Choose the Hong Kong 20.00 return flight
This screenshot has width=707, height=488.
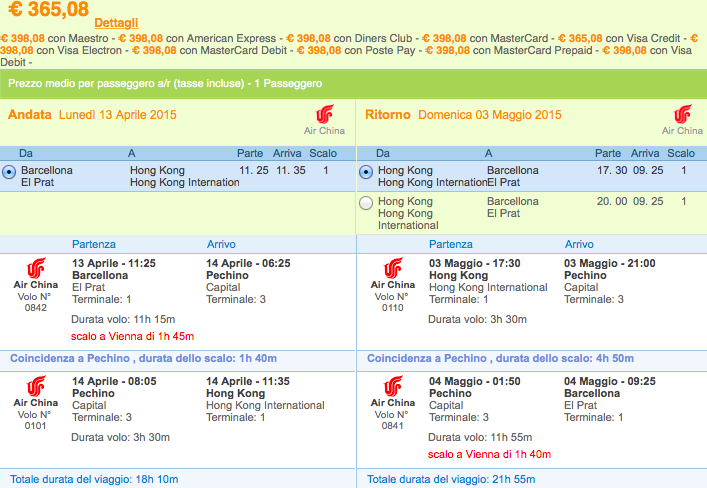366,203
